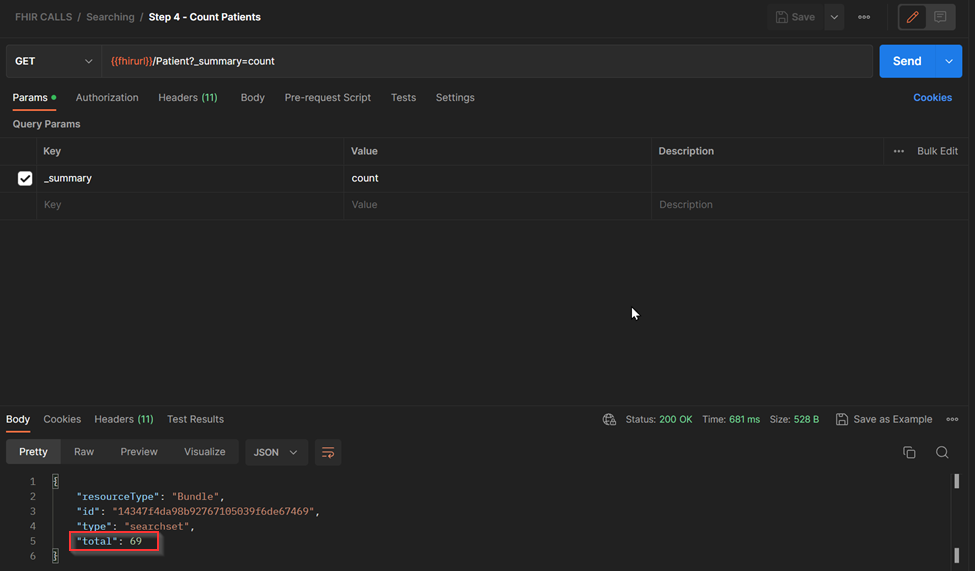The height and width of the screenshot is (571, 975).
Task: Click the empty Value placeholder field
Action: click(497, 205)
